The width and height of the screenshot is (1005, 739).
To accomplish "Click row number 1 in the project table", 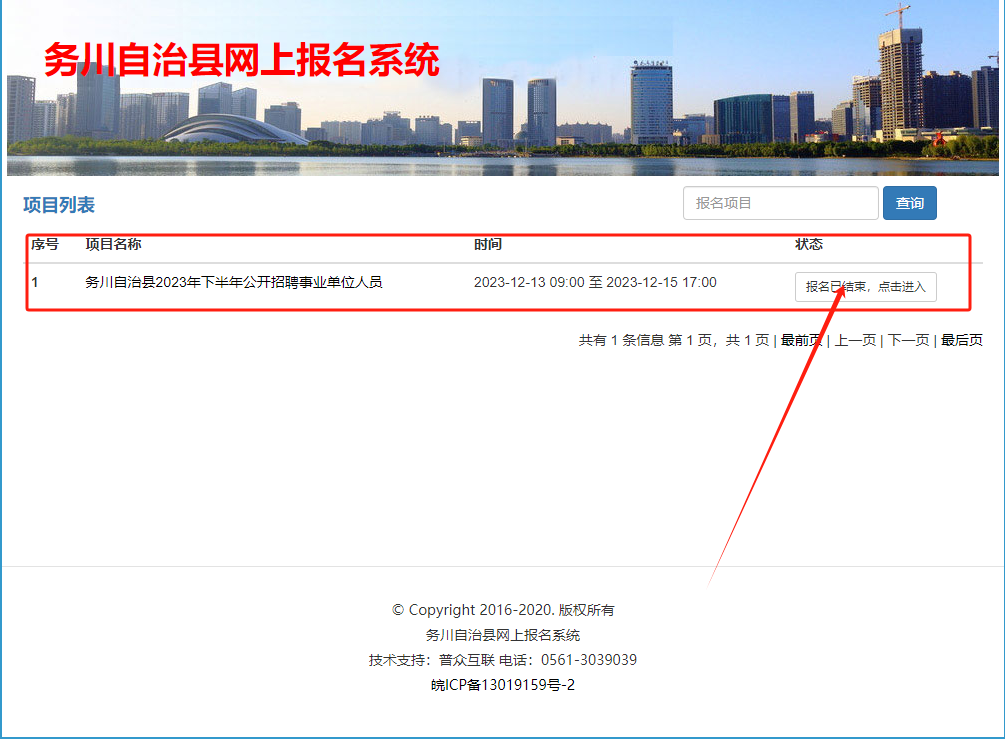I will click(x=35, y=282).
